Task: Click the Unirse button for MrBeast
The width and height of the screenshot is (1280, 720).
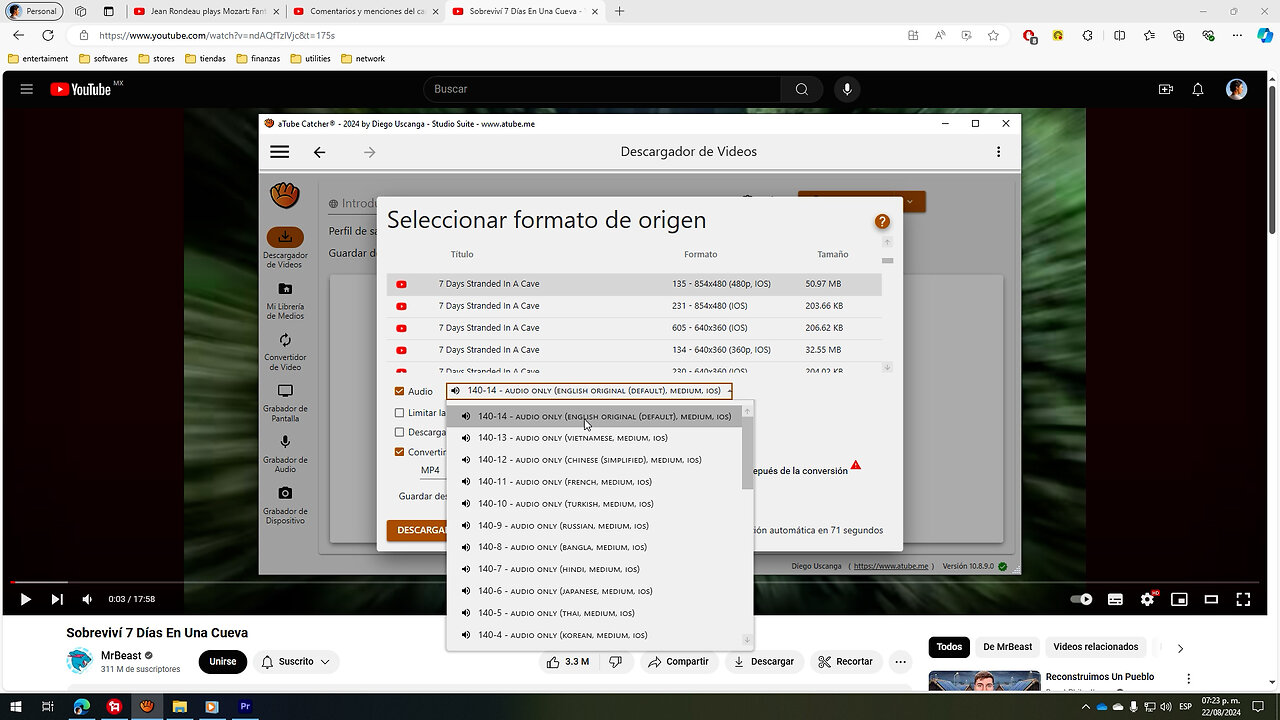Action: coord(223,661)
